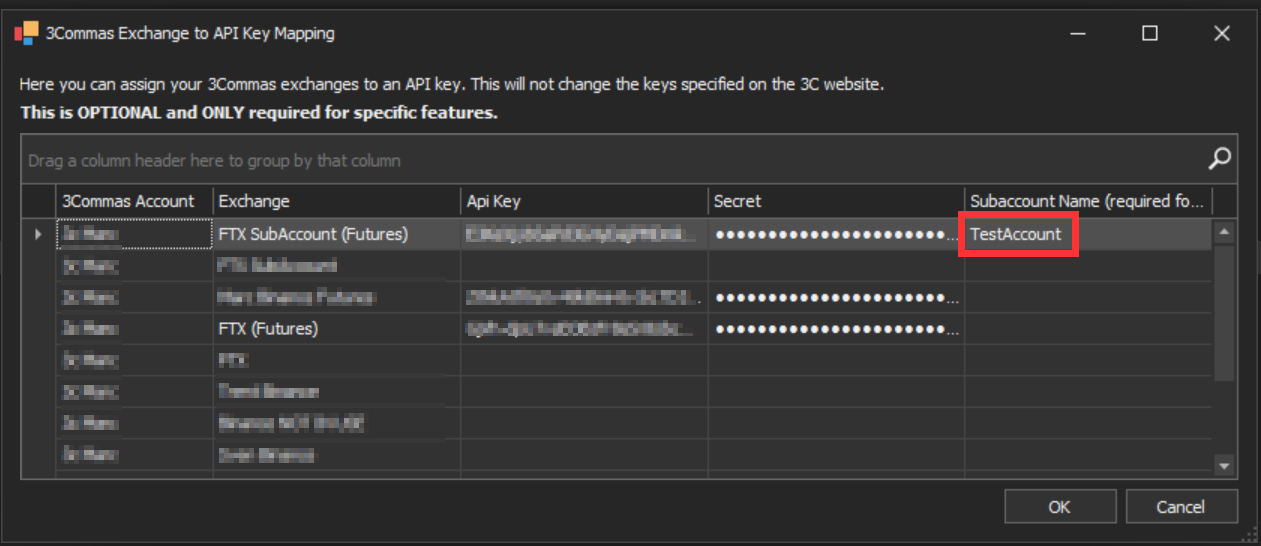The height and width of the screenshot is (546, 1261).
Task: Click the scrollbar up arrow
Action: 1225,232
